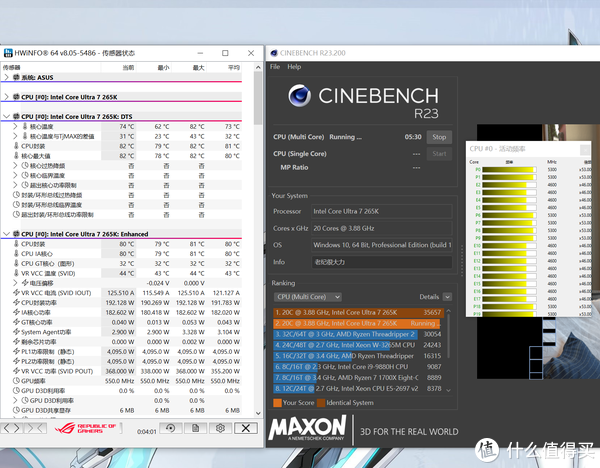Open the File menu in Cinebench
The width and height of the screenshot is (600, 468).
pos(275,67)
